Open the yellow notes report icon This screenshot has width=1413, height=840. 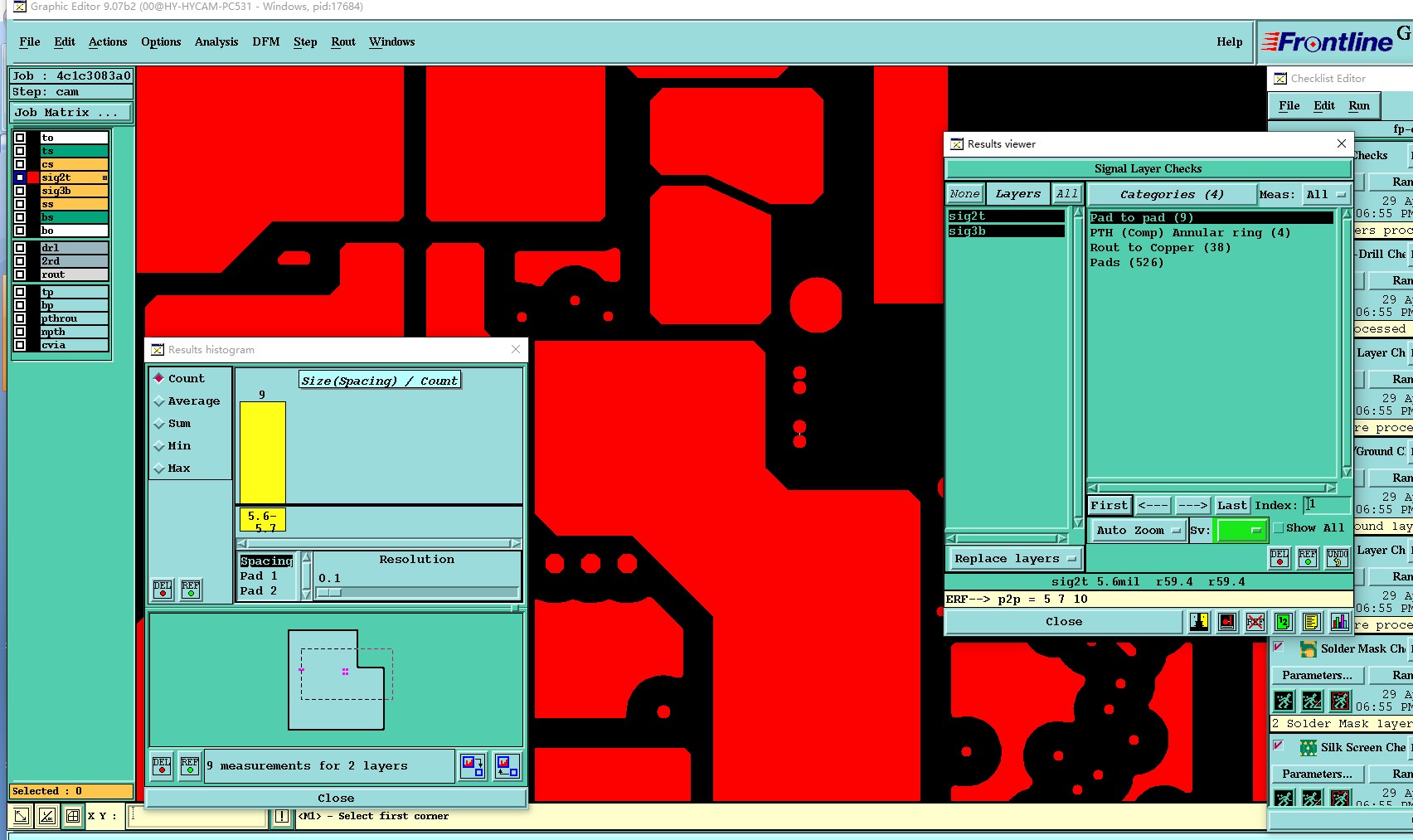1312,622
